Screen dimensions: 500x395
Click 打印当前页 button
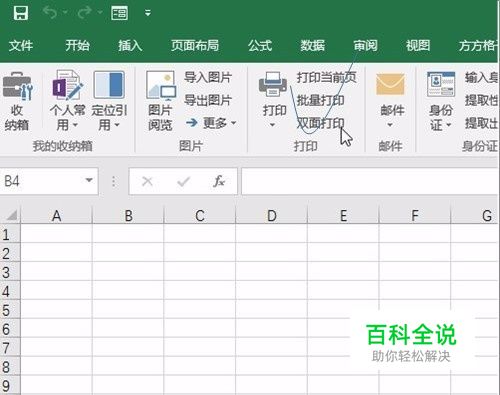[x=327, y=77]
